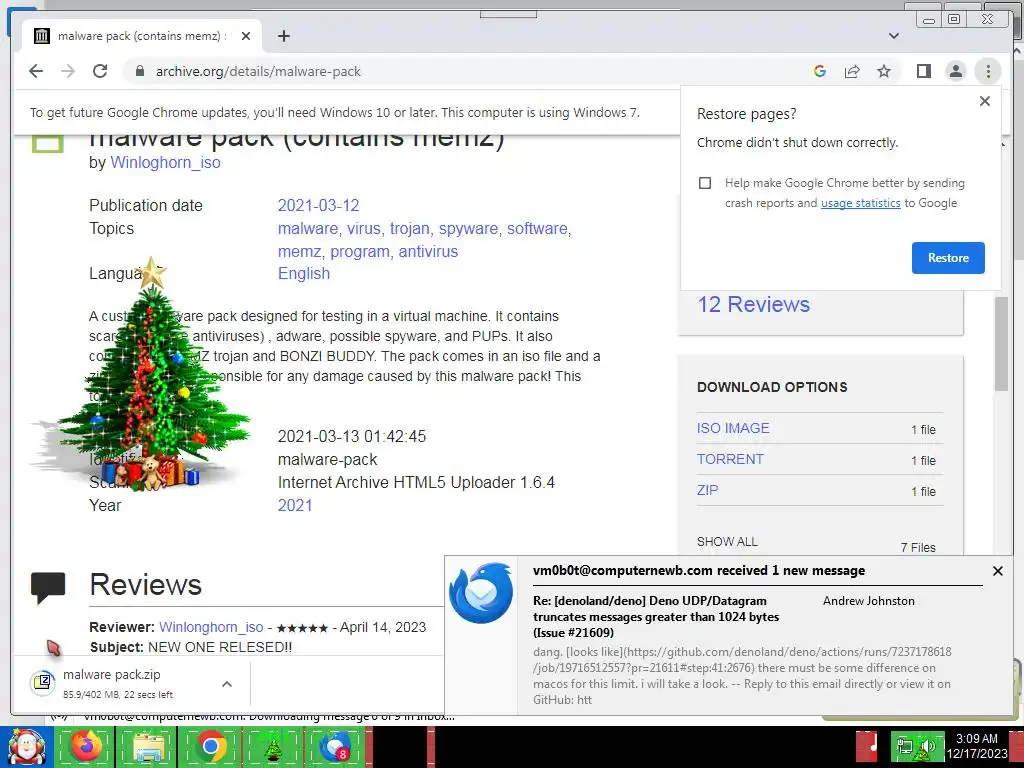
Task: Download the ZIP file
Action: pyautogui.click(x=707, y=490)
